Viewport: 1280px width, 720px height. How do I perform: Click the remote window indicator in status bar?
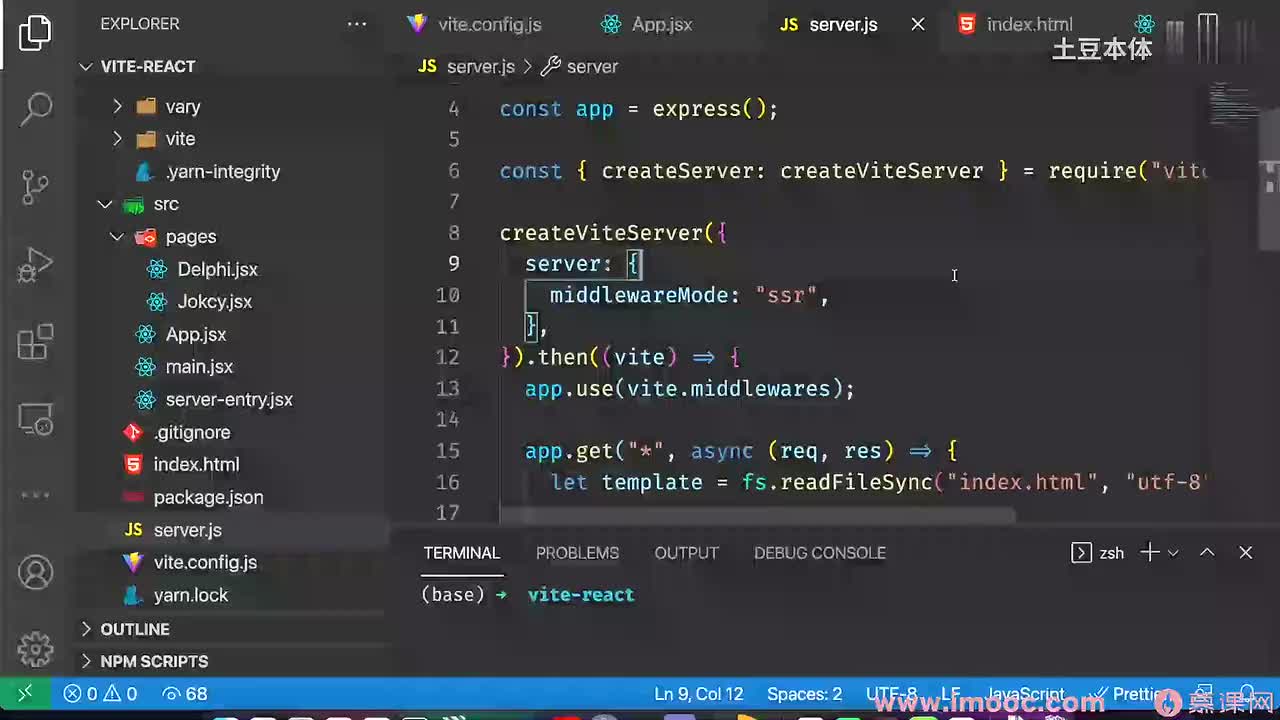(25, 694)
